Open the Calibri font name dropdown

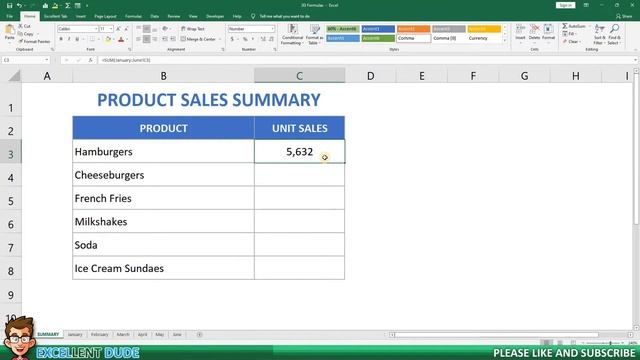[x=96, y=29]
